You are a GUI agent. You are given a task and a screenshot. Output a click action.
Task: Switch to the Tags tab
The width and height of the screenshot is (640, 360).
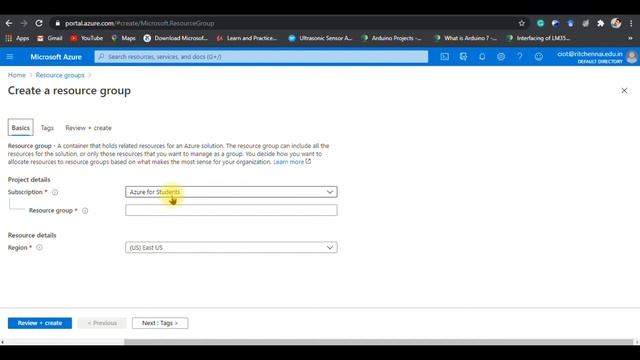coord(47,128)
